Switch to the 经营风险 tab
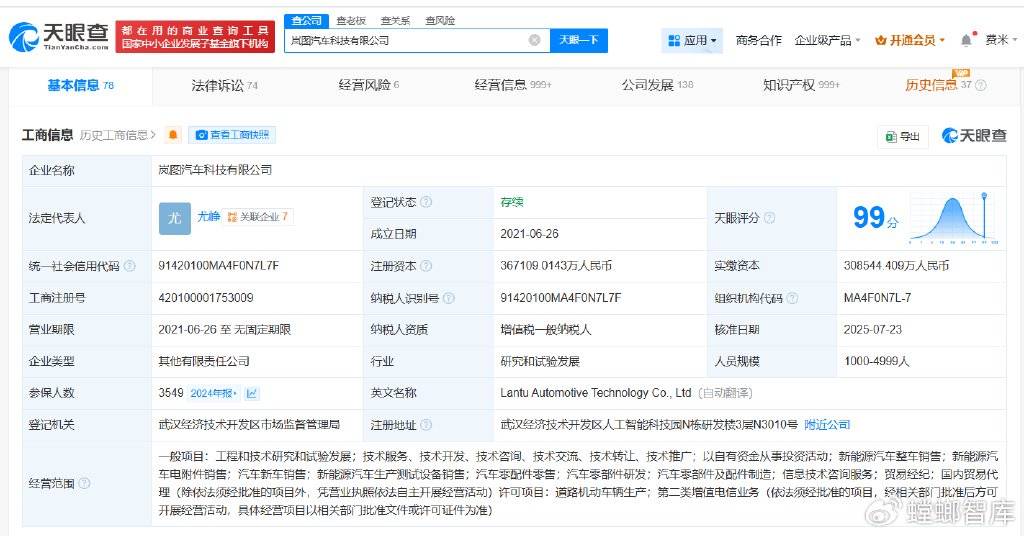This screenshot has height=536, width=1024. click(x=368, y=86)
